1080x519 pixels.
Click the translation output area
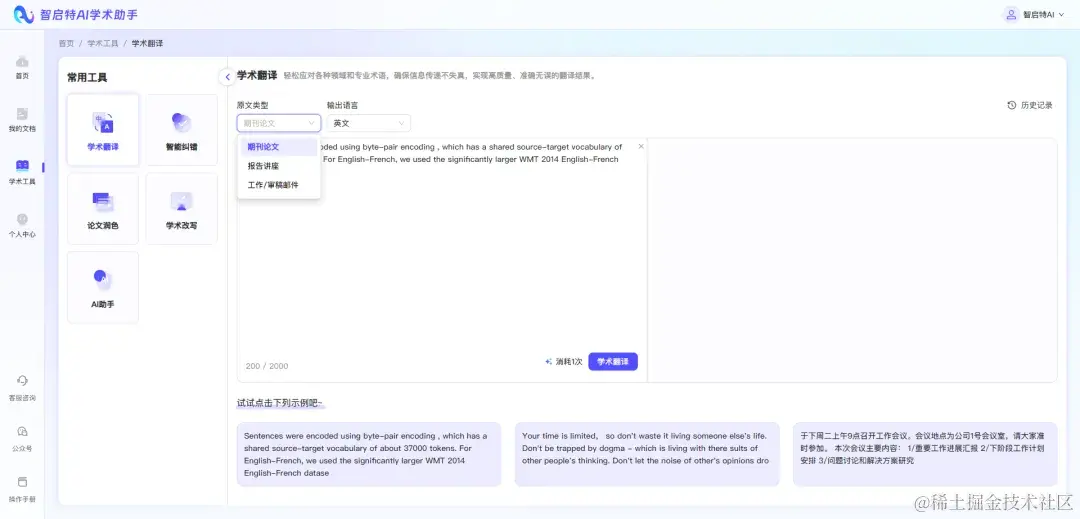pyautogui.click(x=852, y=260)
